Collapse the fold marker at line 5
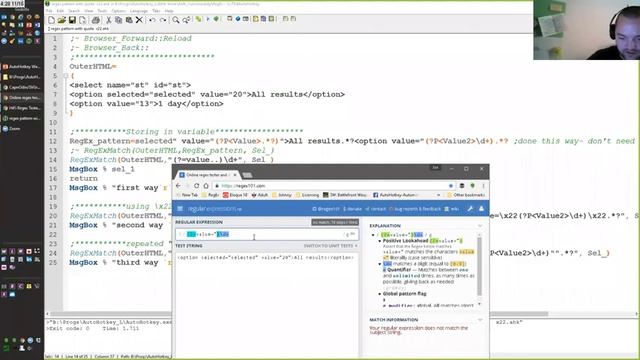Image resolution: width=640 pixels, height=360 pixels. click(x=65, y=76)
